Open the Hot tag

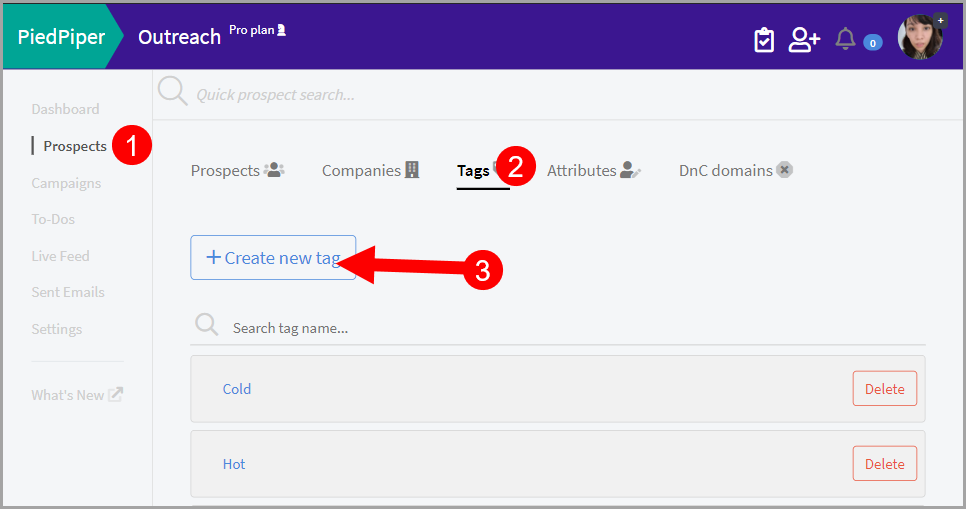(x=233, y=464)
